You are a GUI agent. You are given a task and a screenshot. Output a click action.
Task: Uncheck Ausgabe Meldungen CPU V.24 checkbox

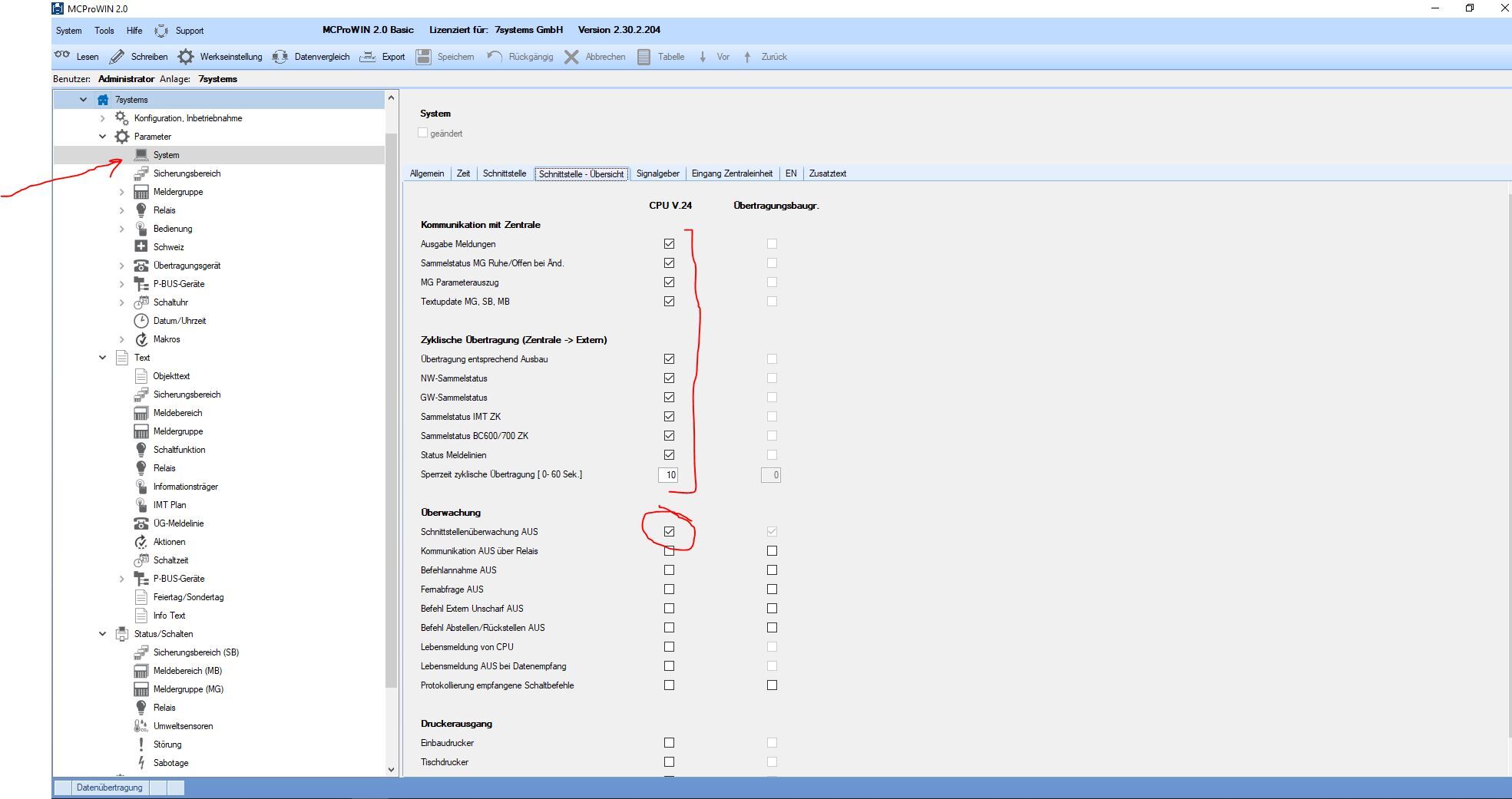pyautogui.click(x=669, y=243)
